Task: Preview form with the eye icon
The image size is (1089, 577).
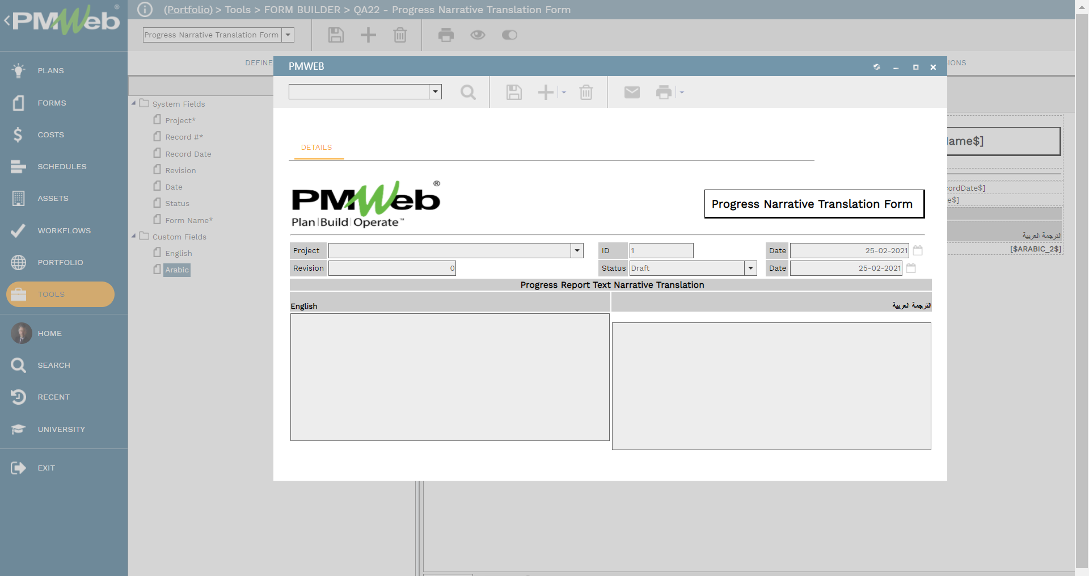Action: point(478,35)
